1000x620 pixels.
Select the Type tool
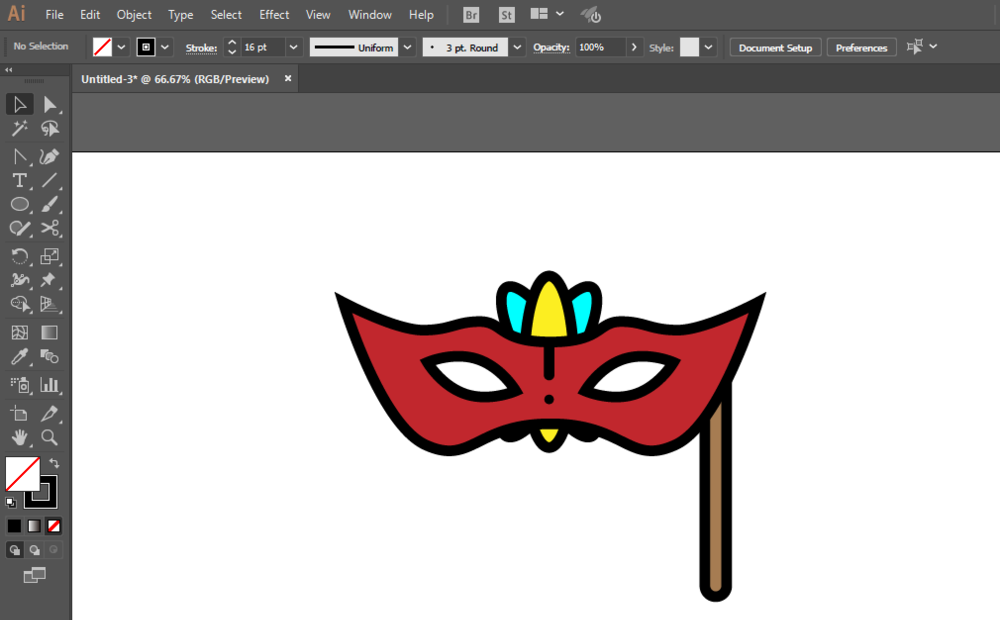(x=19, y=181)
